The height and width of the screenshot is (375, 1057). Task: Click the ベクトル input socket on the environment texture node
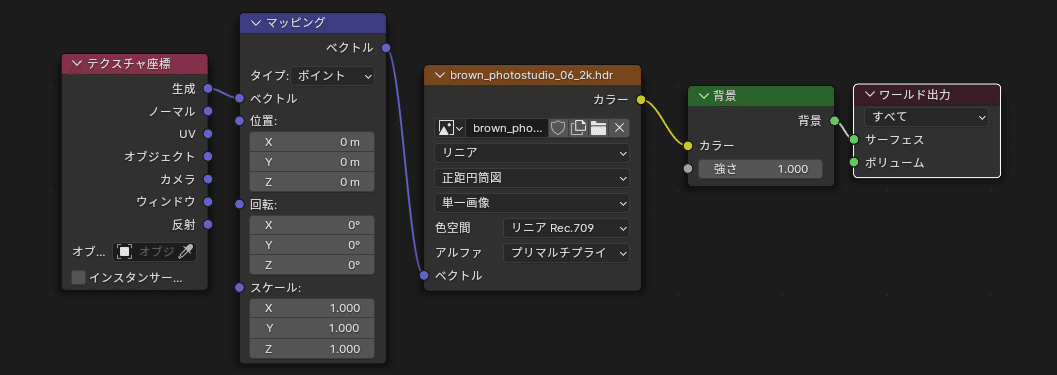coord(424,275)
